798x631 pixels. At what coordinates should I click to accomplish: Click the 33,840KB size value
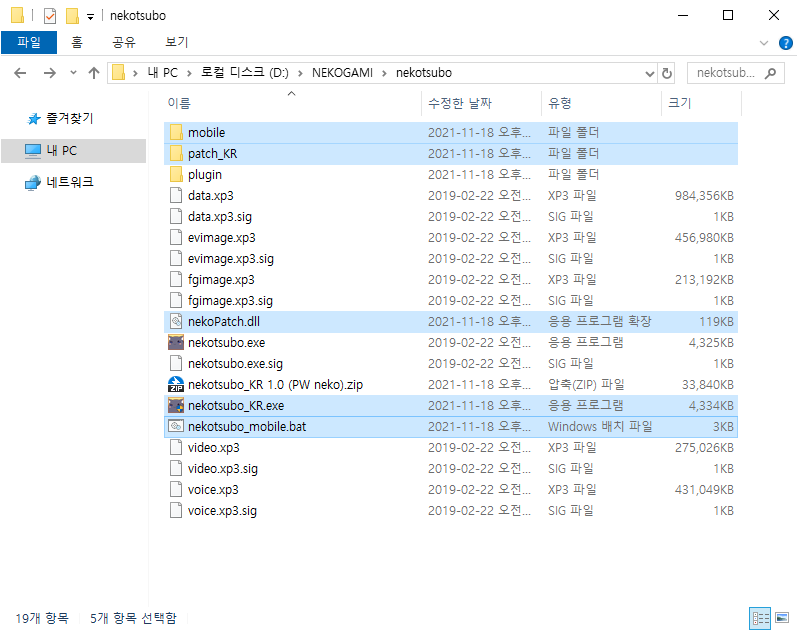[x=708, y=385]
